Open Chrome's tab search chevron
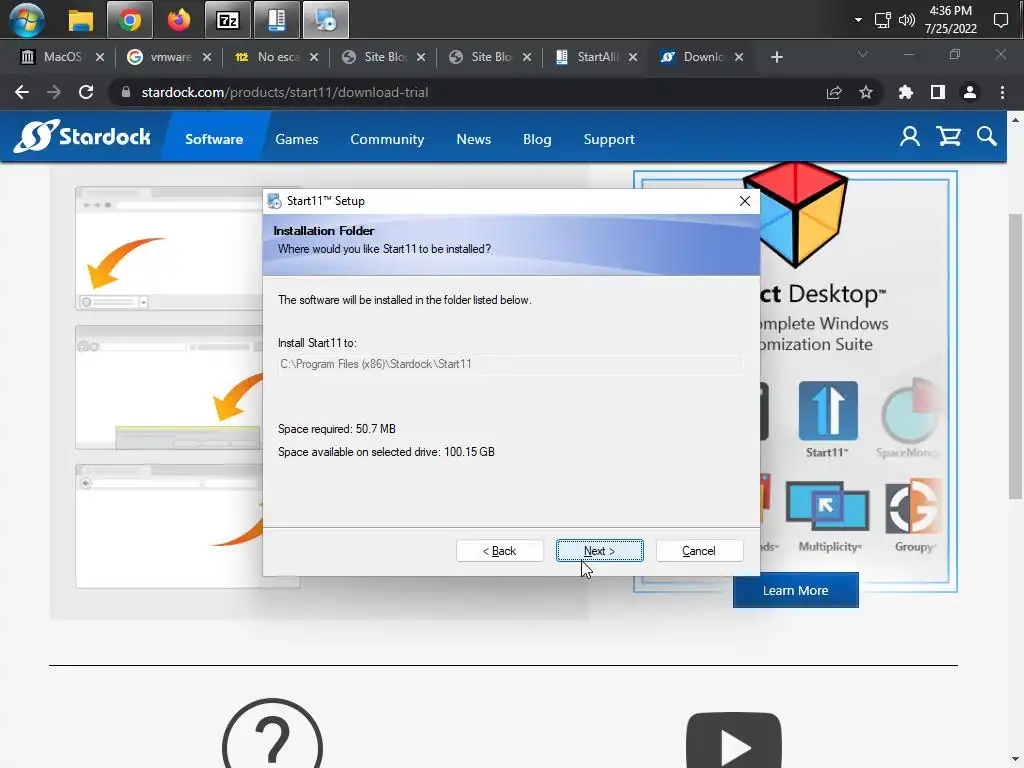Image resolution: width=1024 pixels, height=768 pixels. click(863, 54)
